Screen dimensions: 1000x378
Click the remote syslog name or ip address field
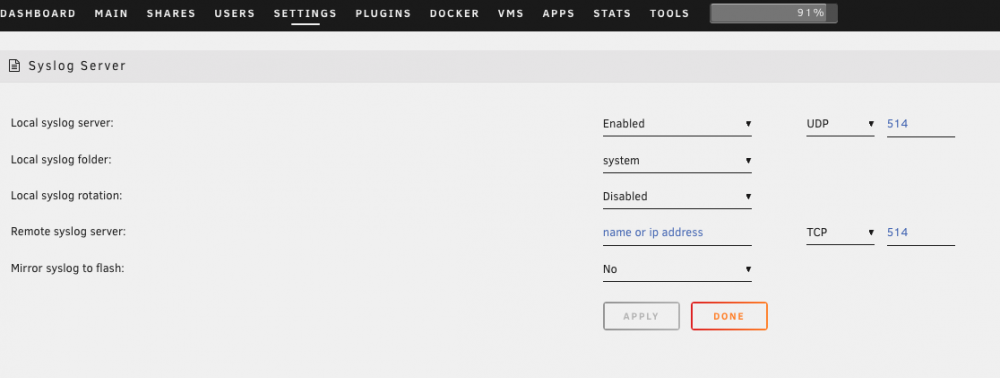click(x=677, y=233)
